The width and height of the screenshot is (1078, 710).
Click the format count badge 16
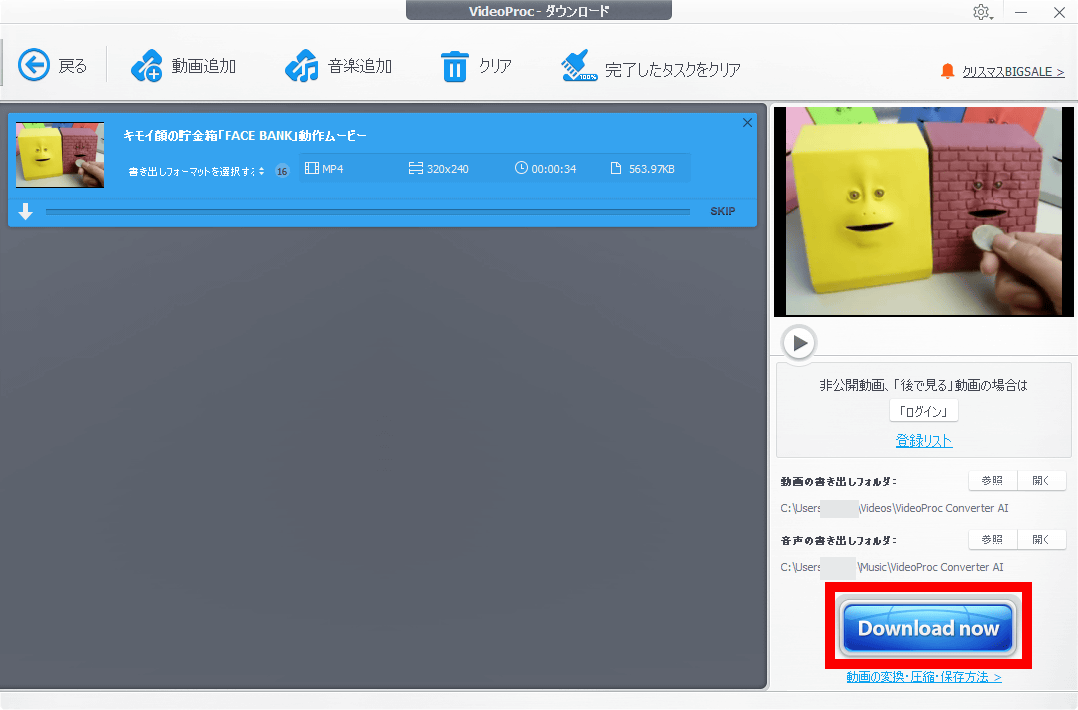click(x=282, y=170)
